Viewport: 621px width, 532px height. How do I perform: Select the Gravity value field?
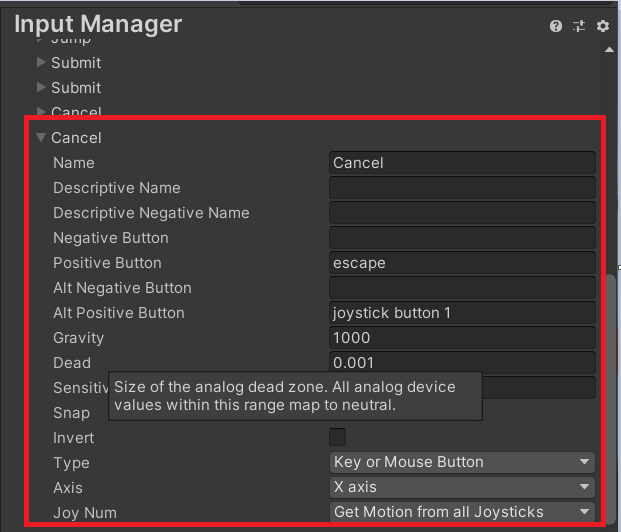(x=462, y=337)
